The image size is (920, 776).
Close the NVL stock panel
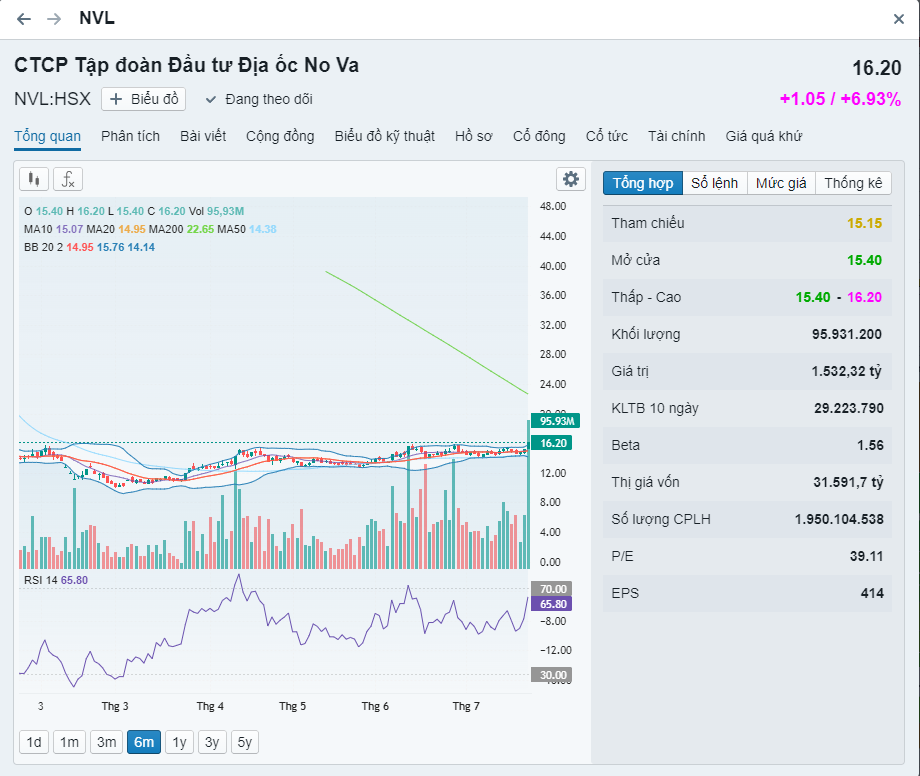click(898, 19)
